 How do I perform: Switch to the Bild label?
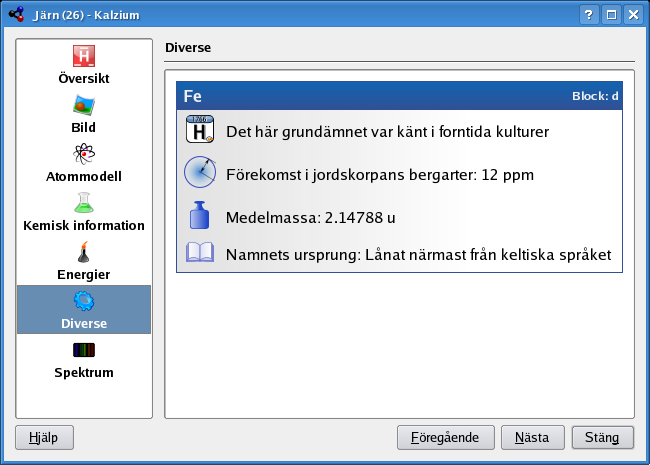(x=84, y=127)
